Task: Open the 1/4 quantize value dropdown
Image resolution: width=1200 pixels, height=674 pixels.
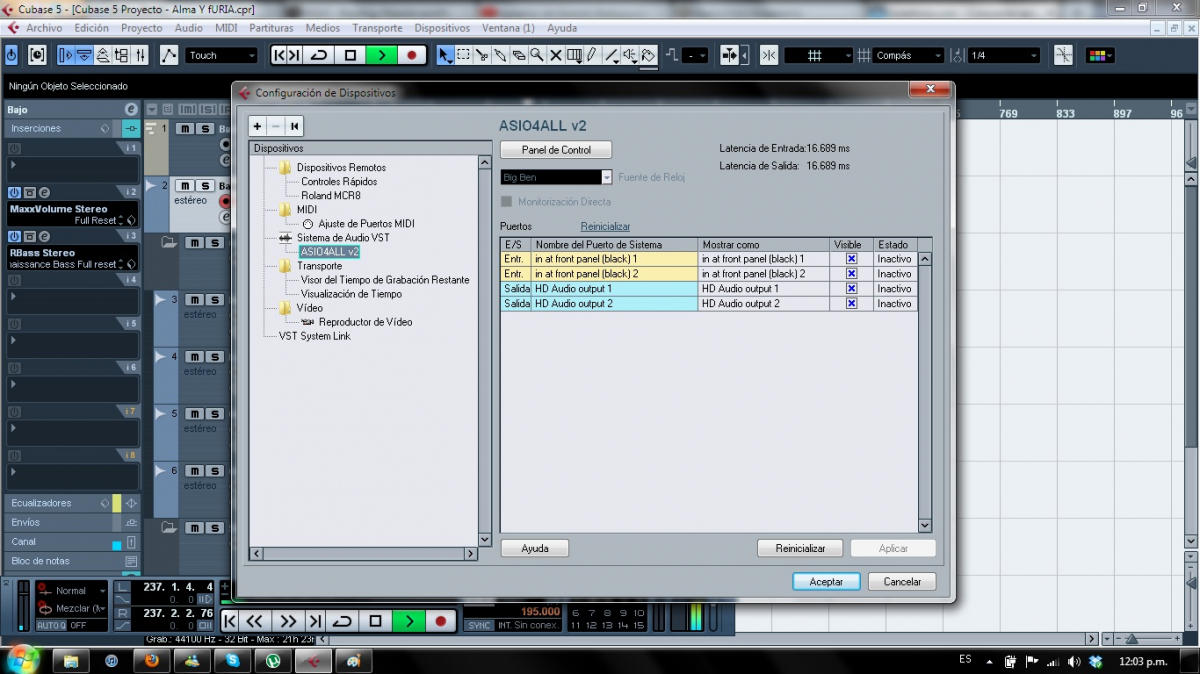Action: (1006, 55)
